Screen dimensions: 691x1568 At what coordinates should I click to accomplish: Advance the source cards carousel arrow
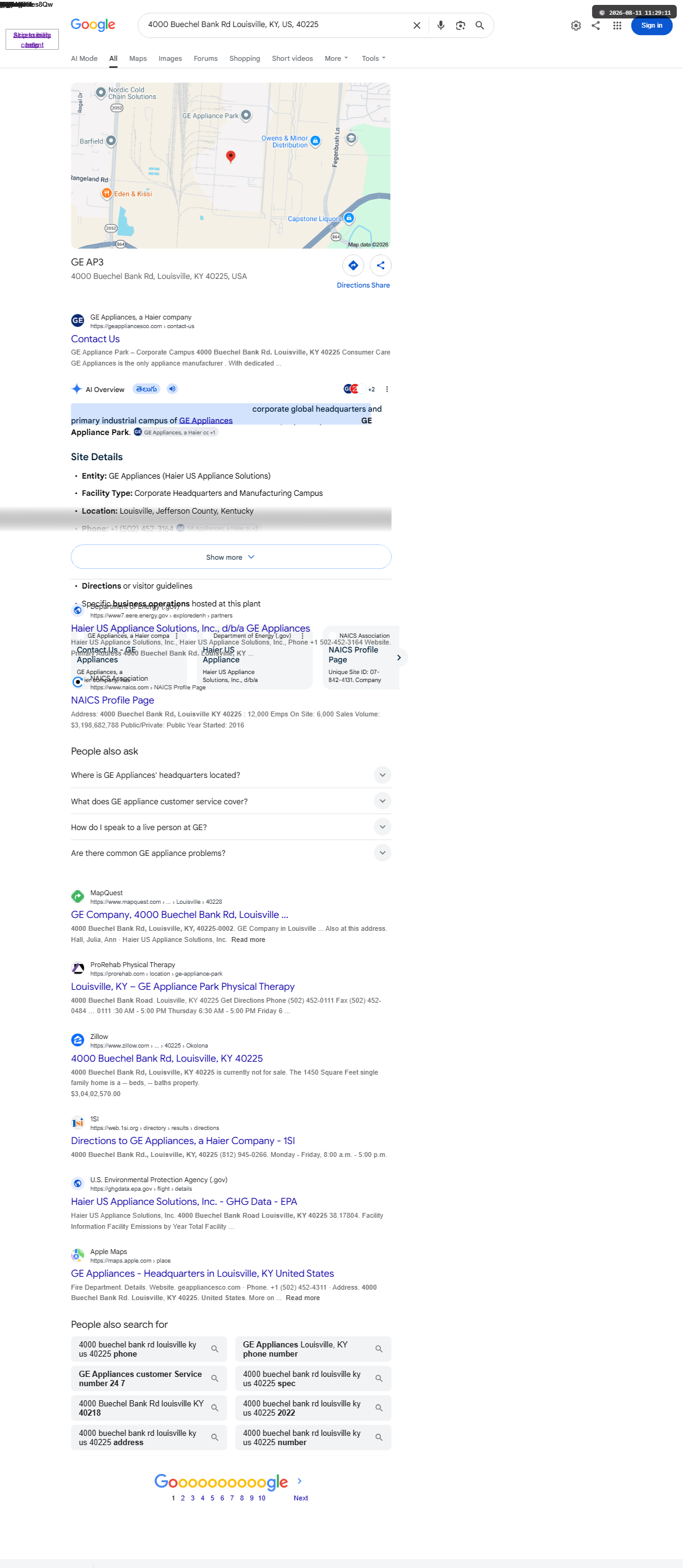pos(399,657)
